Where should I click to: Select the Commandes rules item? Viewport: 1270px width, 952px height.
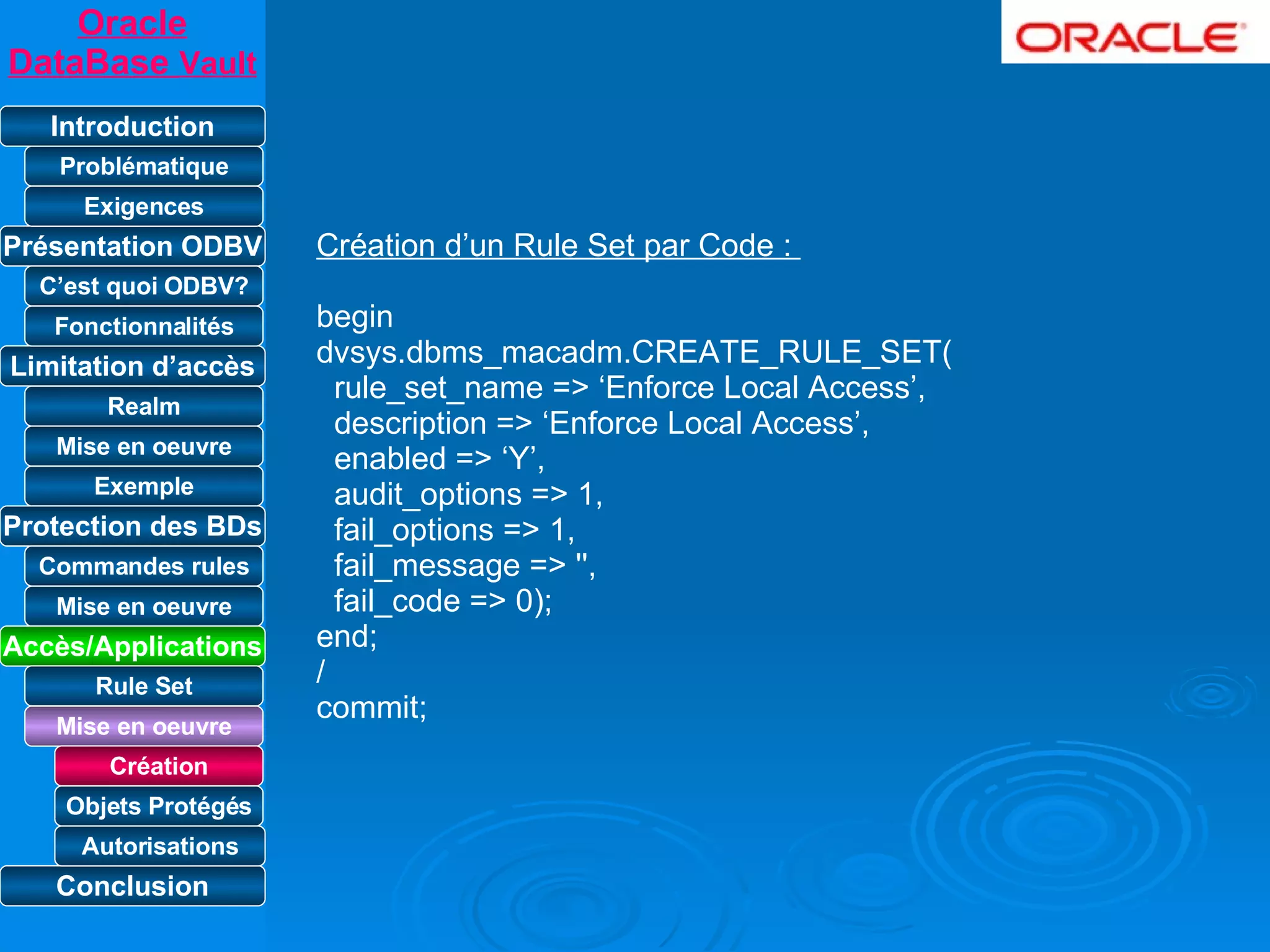(144, 566)
